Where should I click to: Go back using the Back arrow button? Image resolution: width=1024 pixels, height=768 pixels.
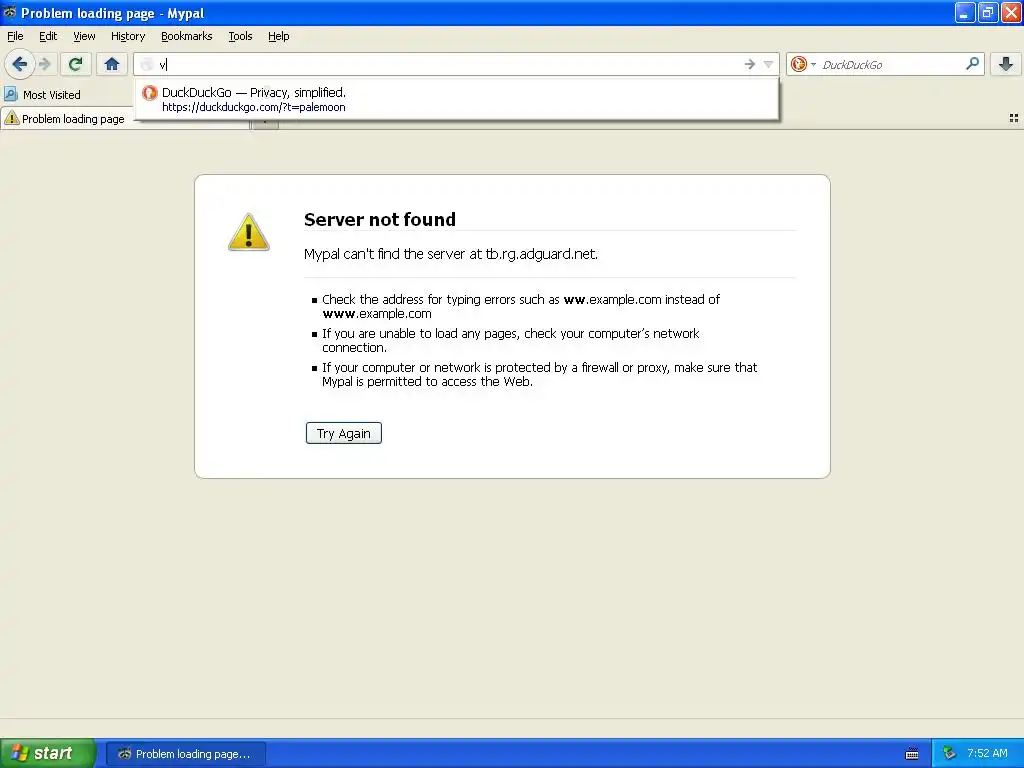pos(20,64)
